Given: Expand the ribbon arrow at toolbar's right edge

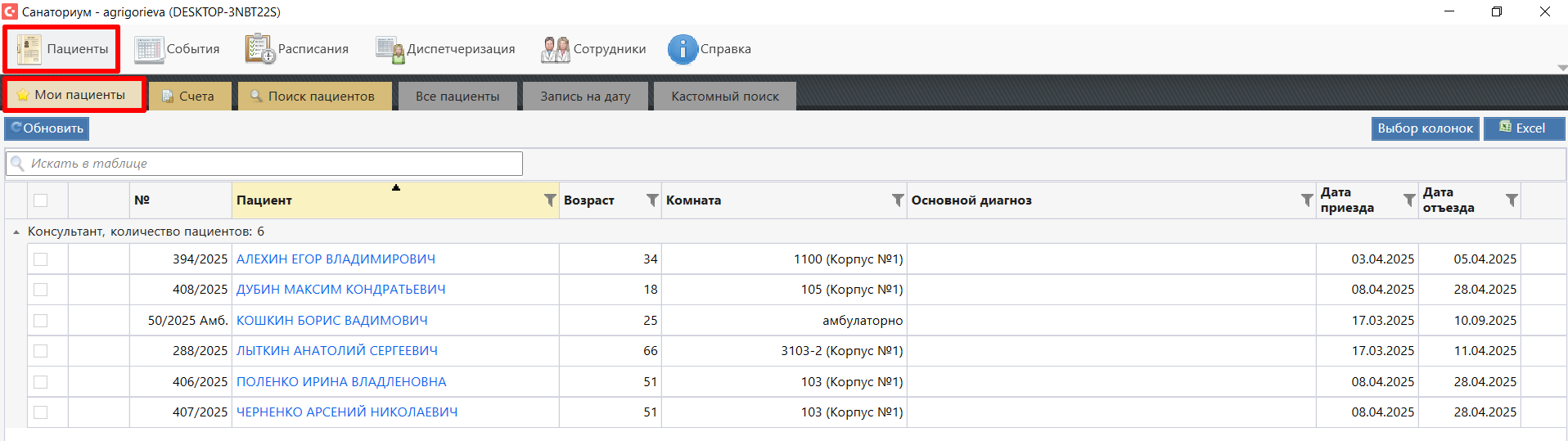Looking at the screenshot, I should pos(1561,68).
